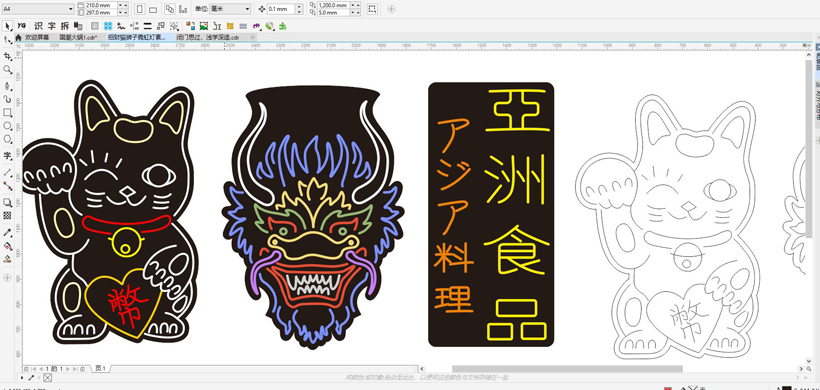This screenshot has height=390, width=820.
Task: Click the YG plugin icon
Action: click(21, 26)
